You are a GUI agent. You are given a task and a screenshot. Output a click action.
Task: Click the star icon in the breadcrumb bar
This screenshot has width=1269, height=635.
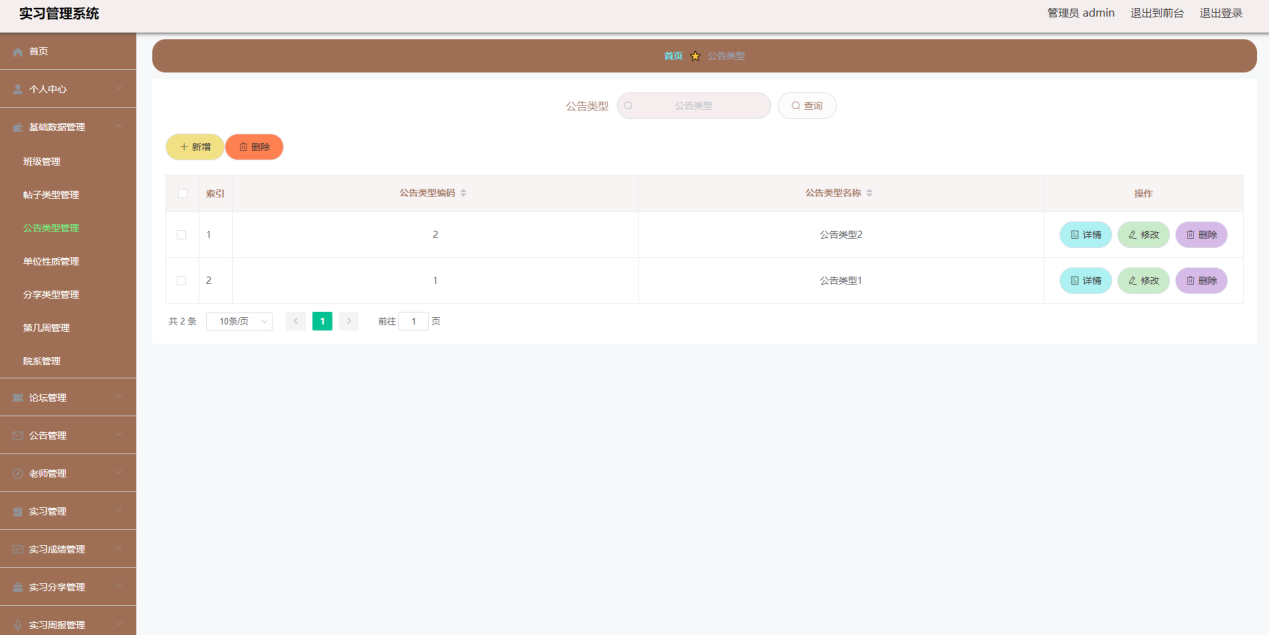coord(694,55)
